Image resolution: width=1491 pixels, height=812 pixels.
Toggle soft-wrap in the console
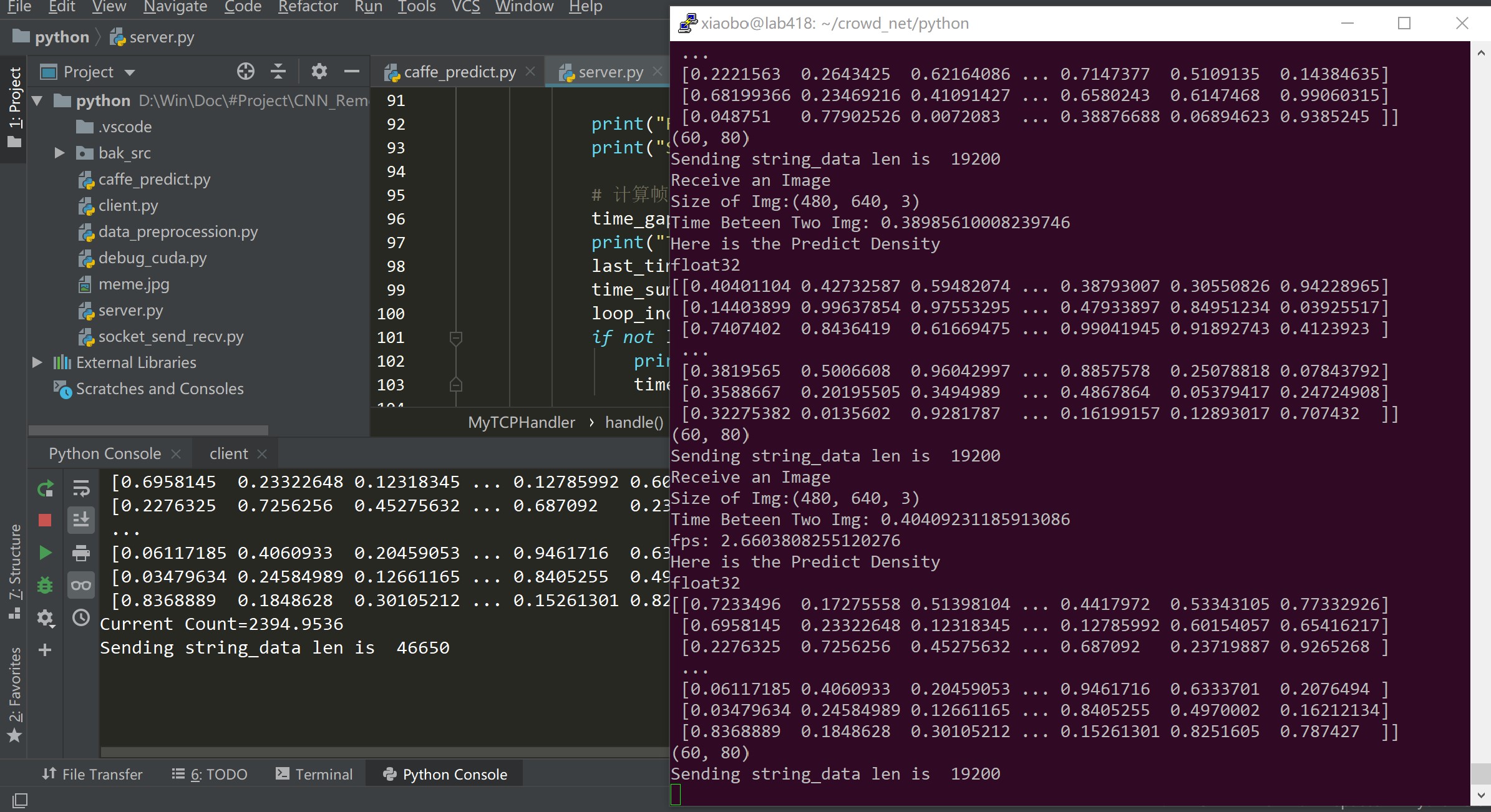coord(81,488)
